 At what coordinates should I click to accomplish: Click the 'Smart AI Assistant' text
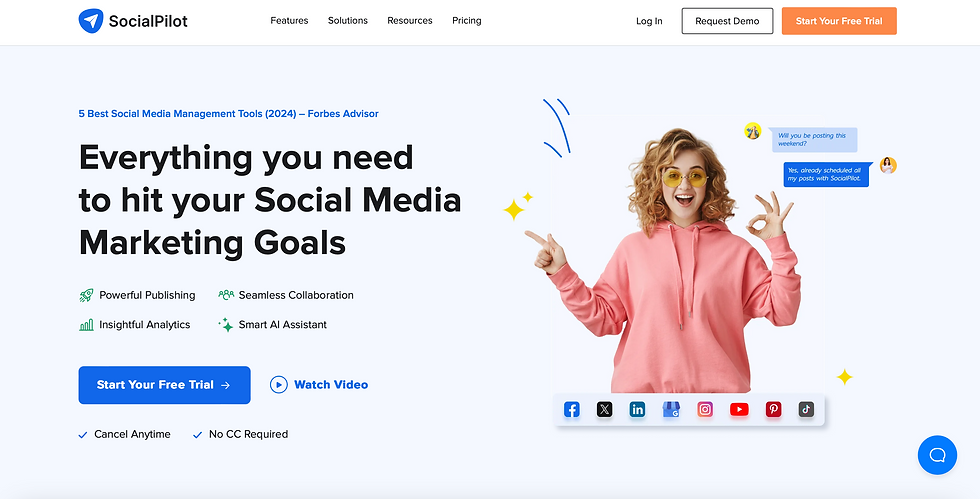point(282,325)
